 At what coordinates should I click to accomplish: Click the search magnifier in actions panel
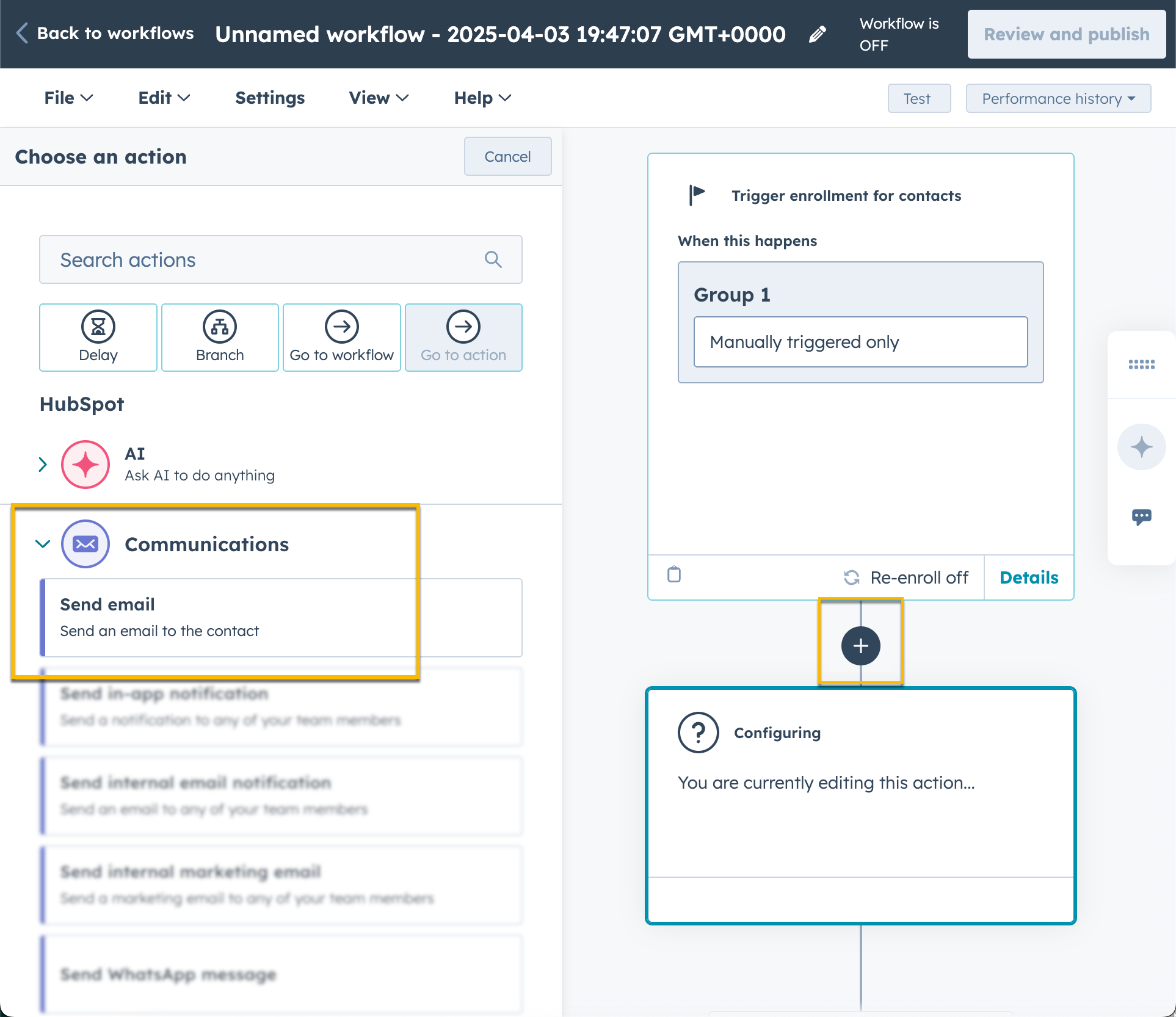click(x=493, y=259)
